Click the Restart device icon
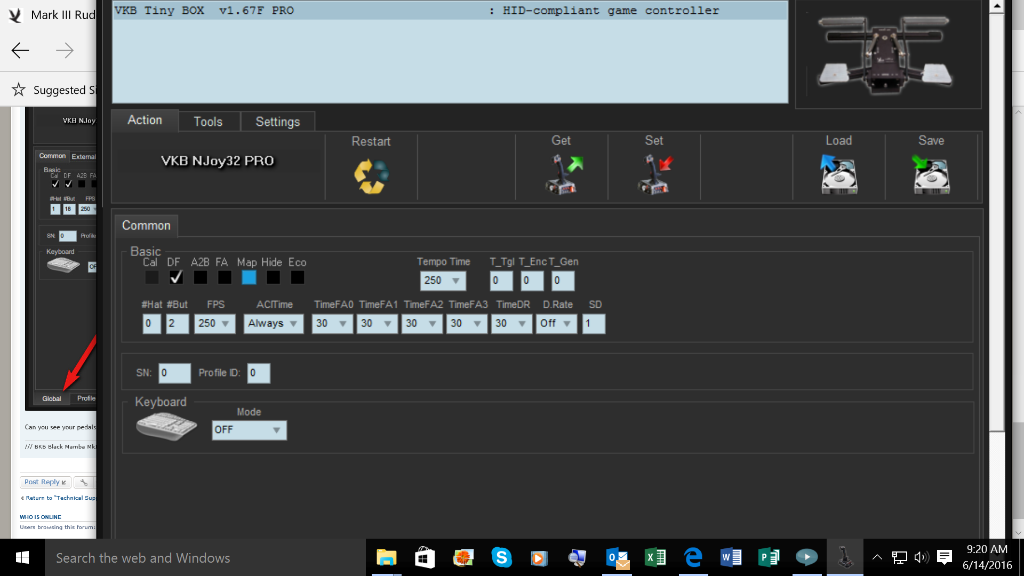Screen dimensions: 1024x576 [371, 176]
